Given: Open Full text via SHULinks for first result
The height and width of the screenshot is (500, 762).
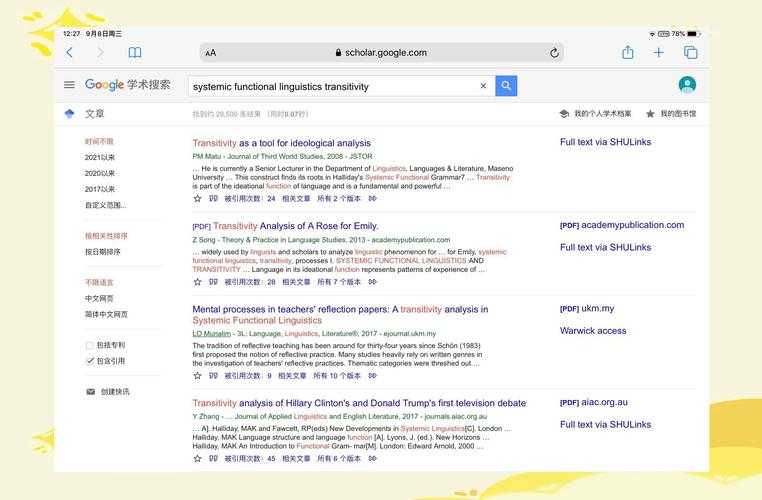Looking at the screenshot, I should click(x=606, y=142).
